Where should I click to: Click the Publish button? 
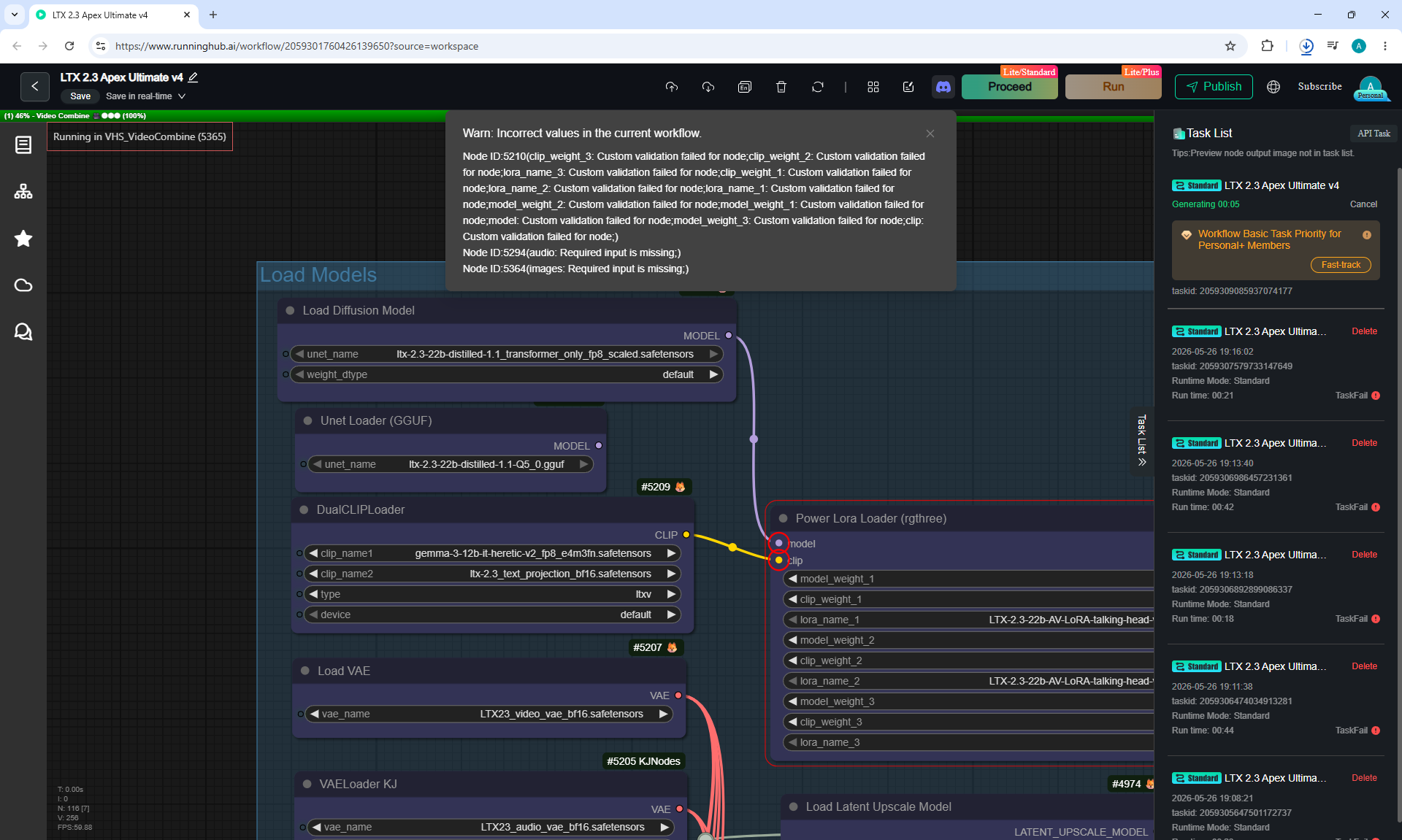[1214, 87]
